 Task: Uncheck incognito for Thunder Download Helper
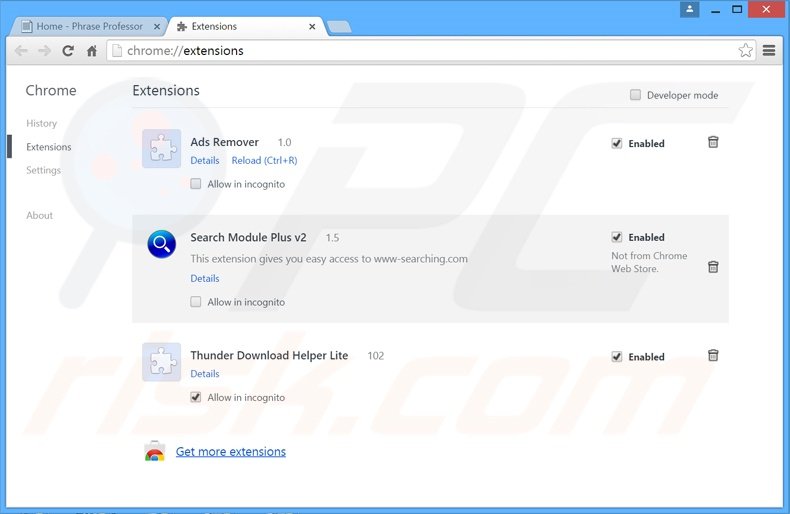(x=195, y=397)
